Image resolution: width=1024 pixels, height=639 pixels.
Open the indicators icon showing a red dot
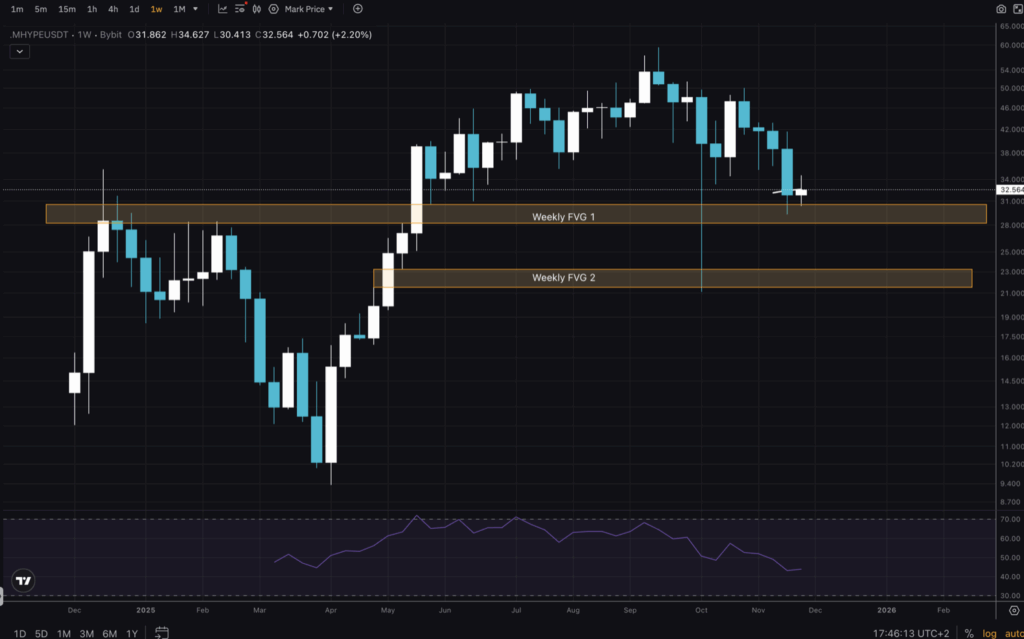click(x=239, y=9)
